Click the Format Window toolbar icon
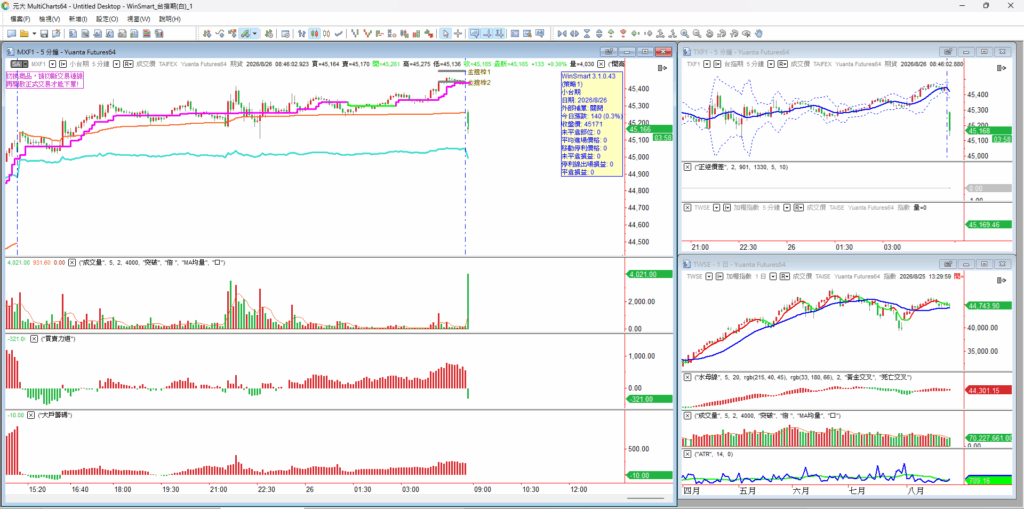1024x509 pixels. point(285,33)
